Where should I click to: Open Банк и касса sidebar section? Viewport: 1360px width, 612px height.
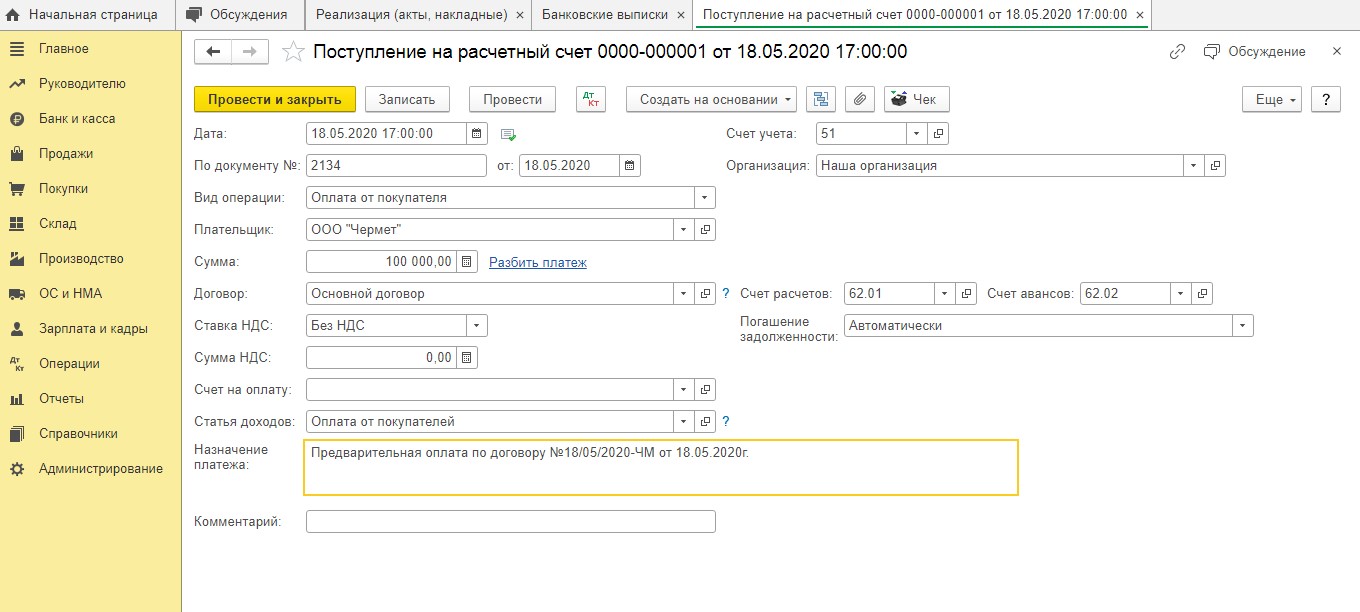click(77, 119)
